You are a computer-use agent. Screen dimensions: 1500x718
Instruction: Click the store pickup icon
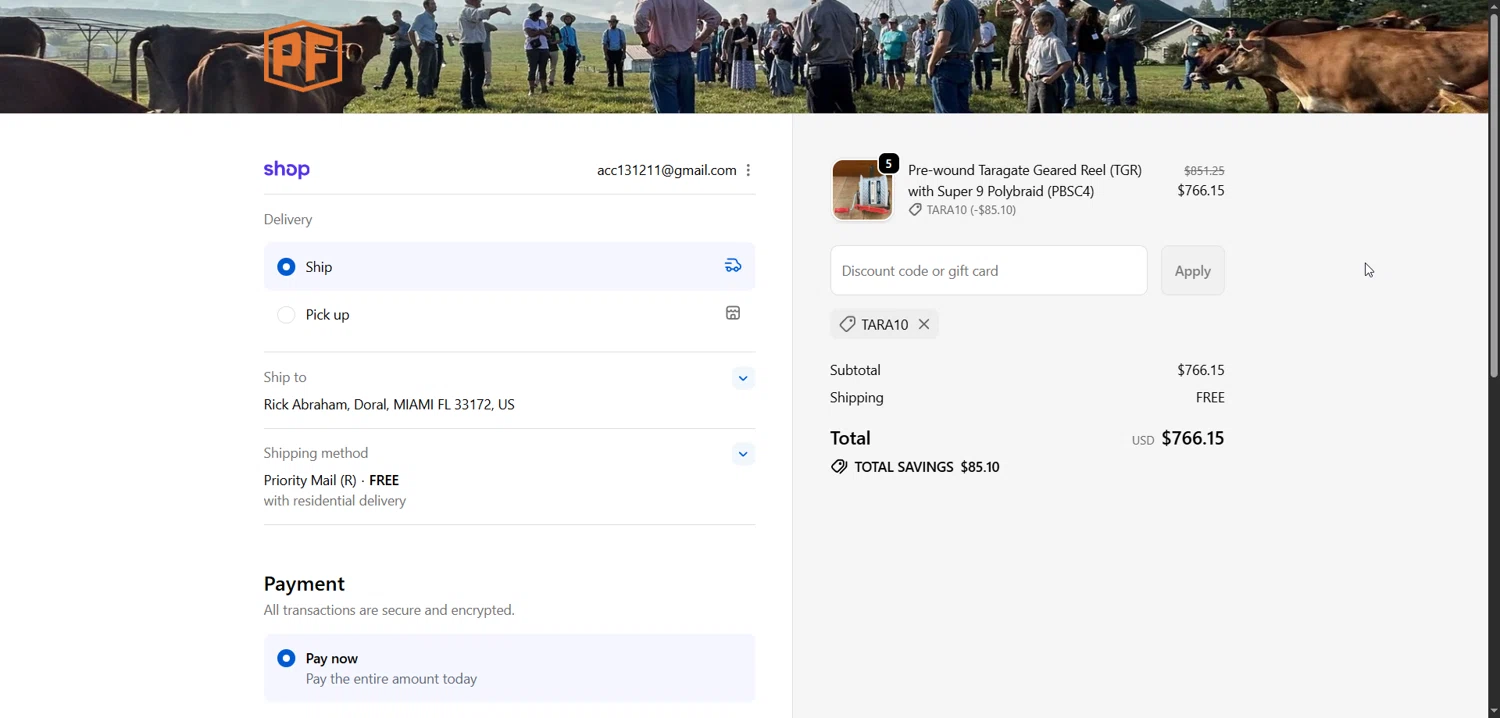pos(733,313)
